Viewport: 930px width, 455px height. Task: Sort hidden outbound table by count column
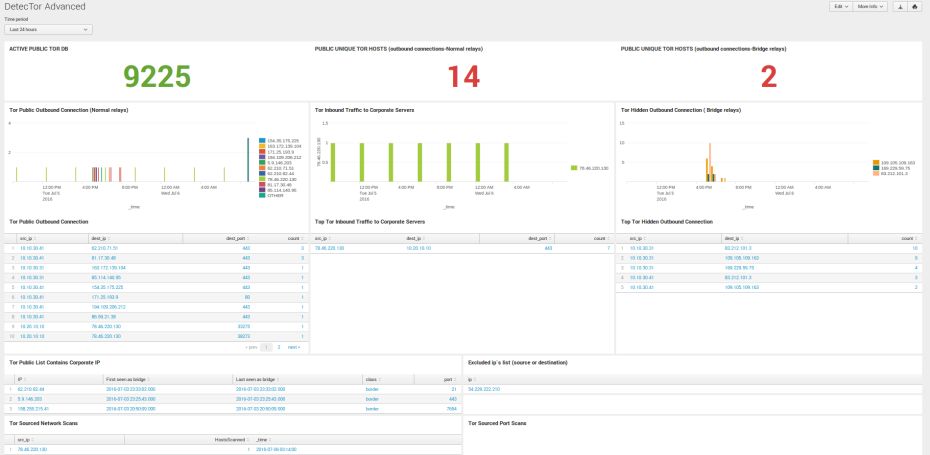tap(907, 238)
